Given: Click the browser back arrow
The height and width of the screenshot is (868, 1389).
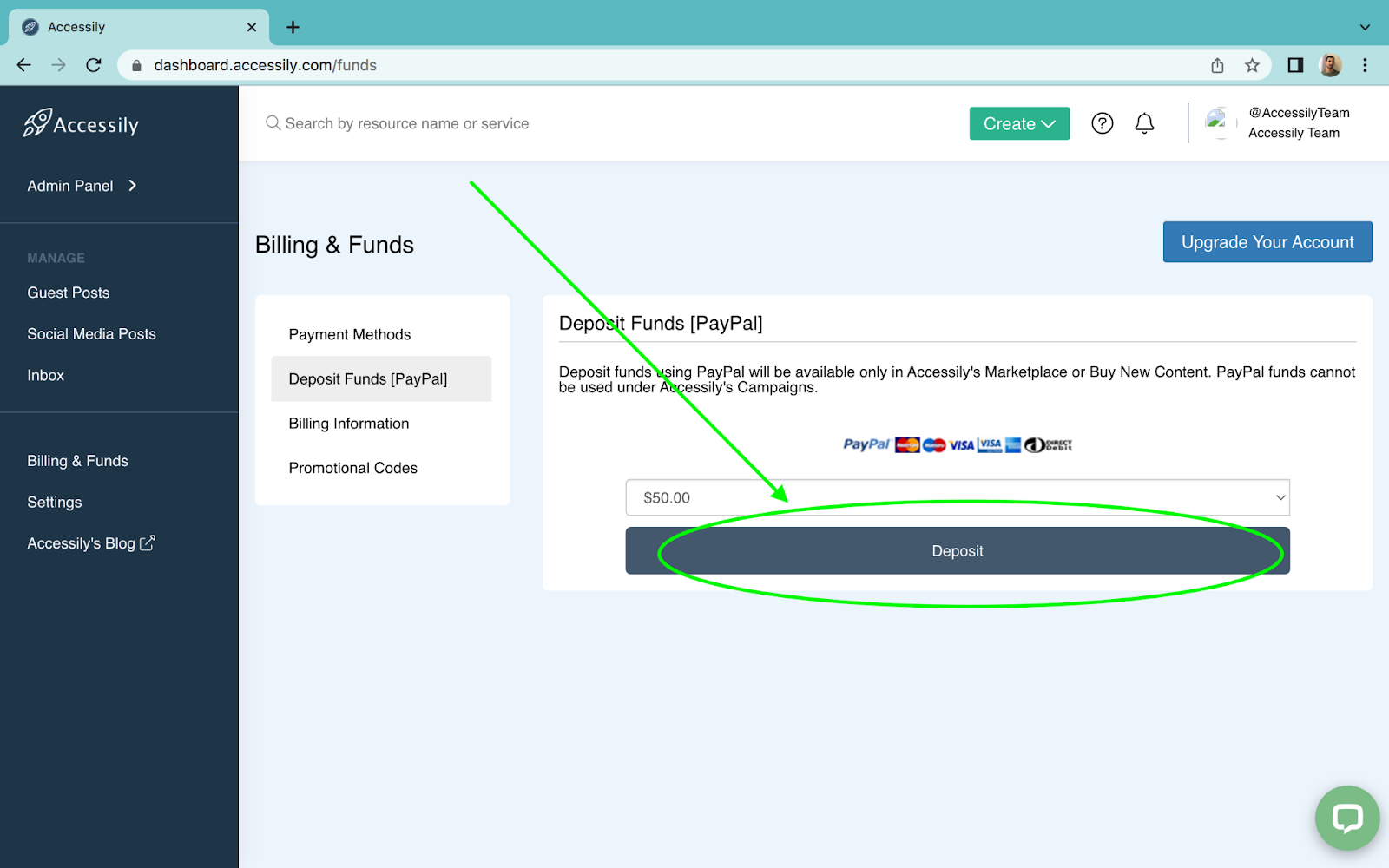Looking at the screenshot, I should [23, 65].
